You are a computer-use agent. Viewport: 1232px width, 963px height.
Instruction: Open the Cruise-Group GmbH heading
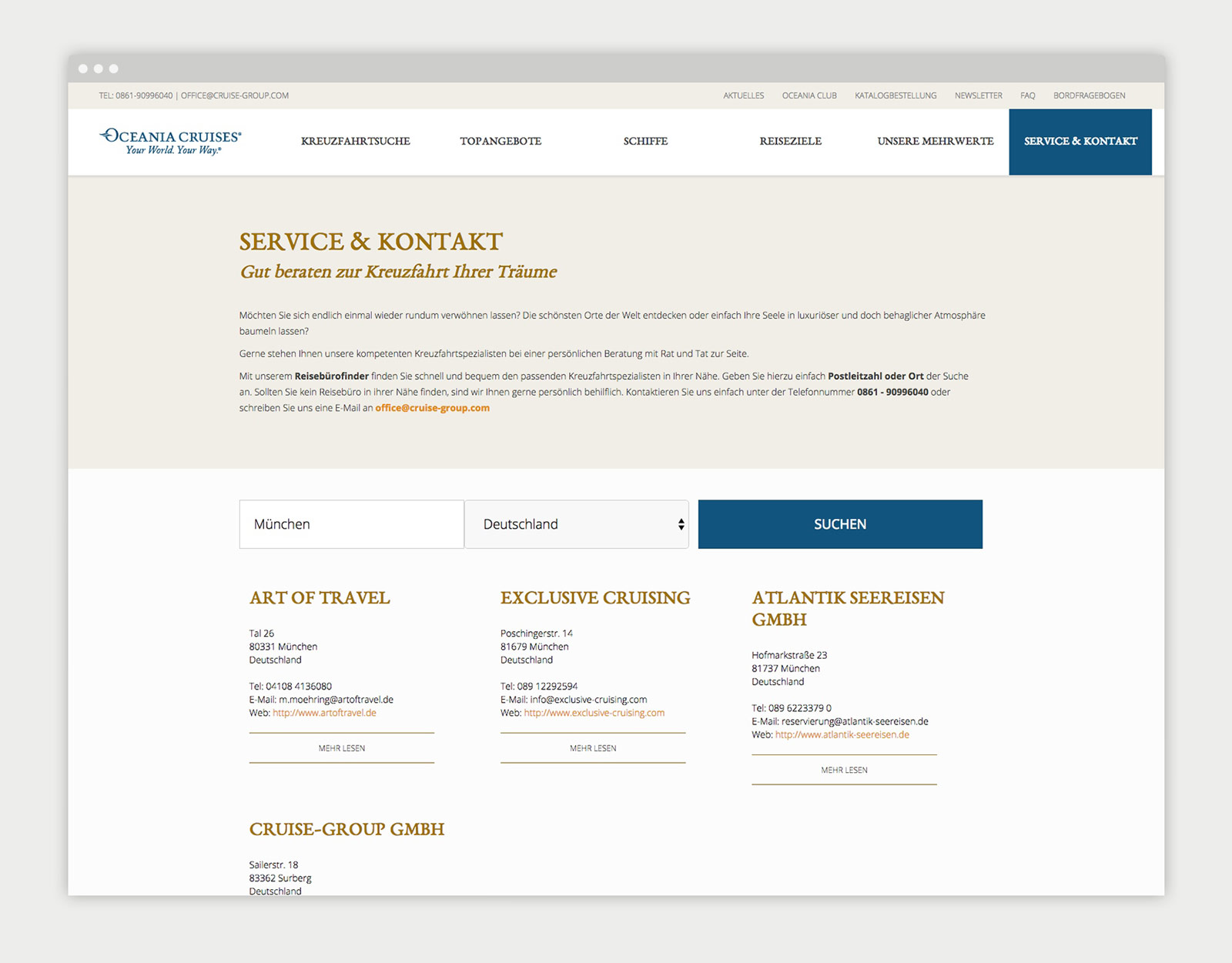click(x=346, y=830)
